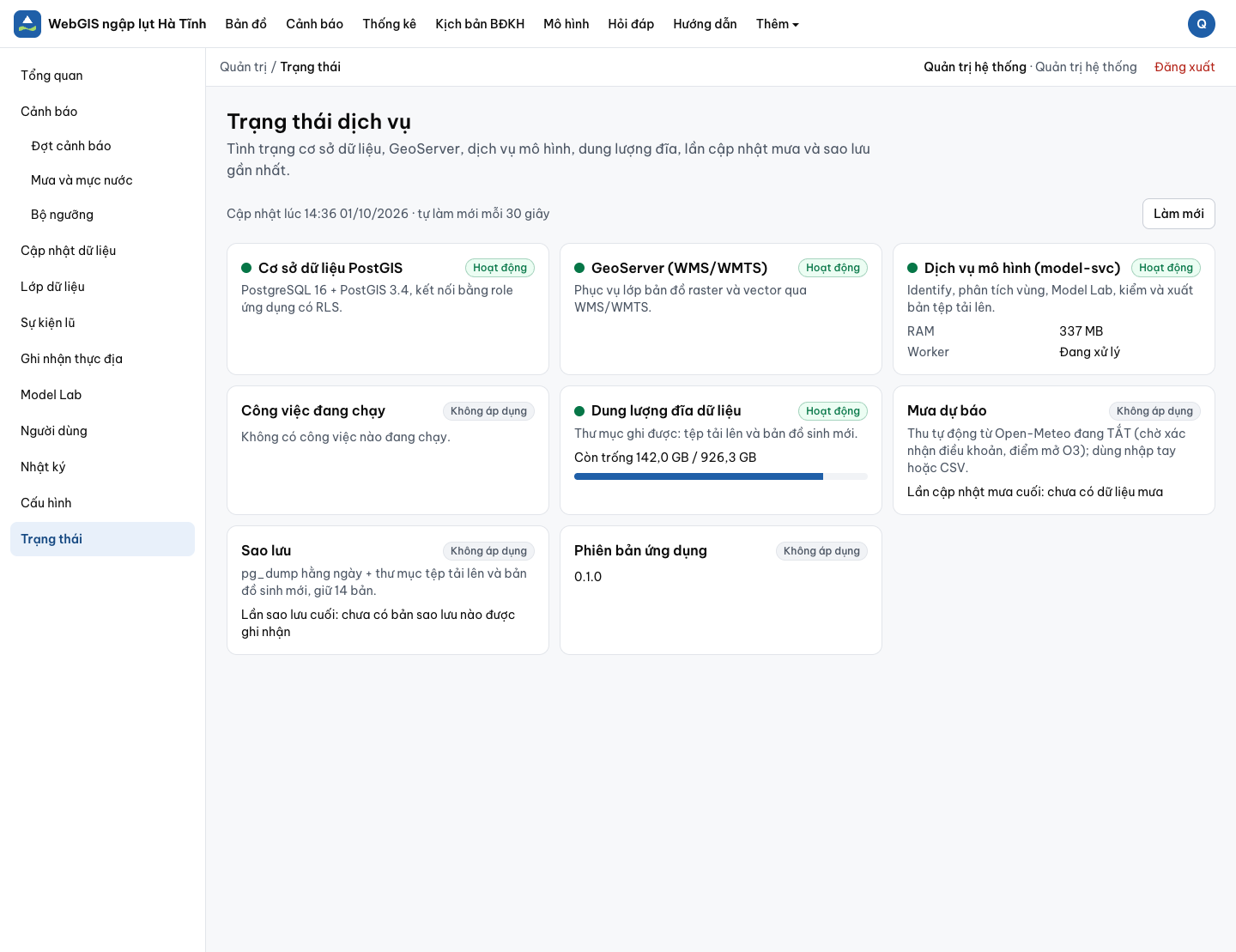The height and width of the screenshot is (952, 1236).
Task: Open Tổng quan in the sidebar
Action: pyautogui.click(x=103, y=76)
